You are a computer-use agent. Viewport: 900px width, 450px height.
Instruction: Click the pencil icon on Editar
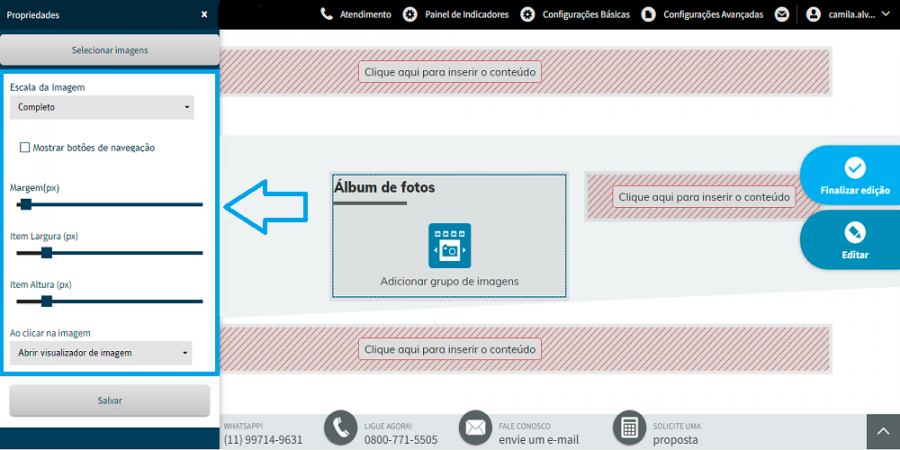pyautogui.click(x=855, y=232)
